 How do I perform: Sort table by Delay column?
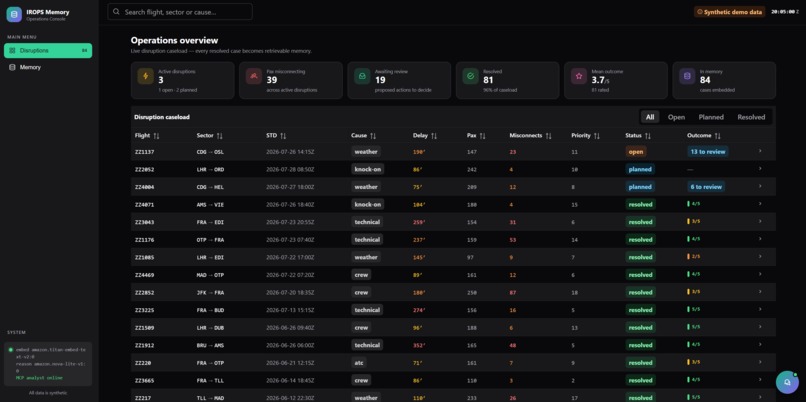[x=425, y=136]
